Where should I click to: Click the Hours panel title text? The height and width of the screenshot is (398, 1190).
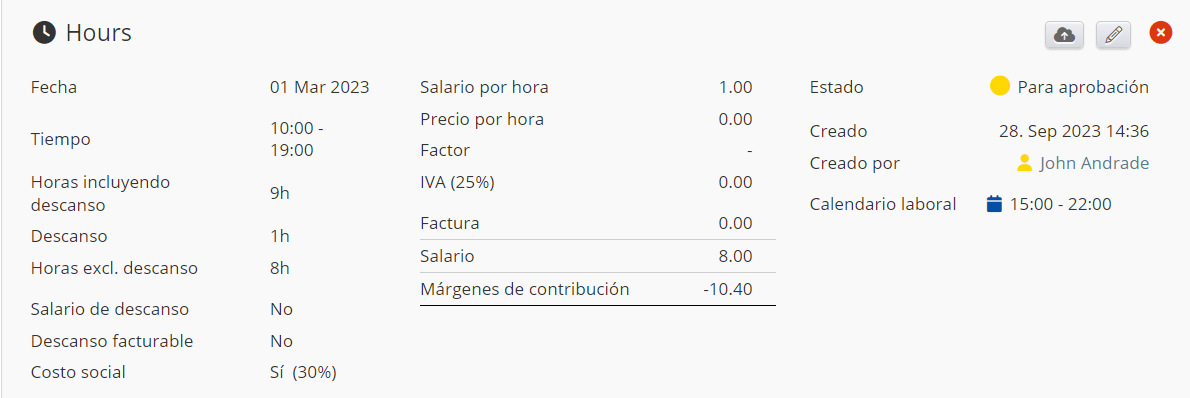point(99,33)
